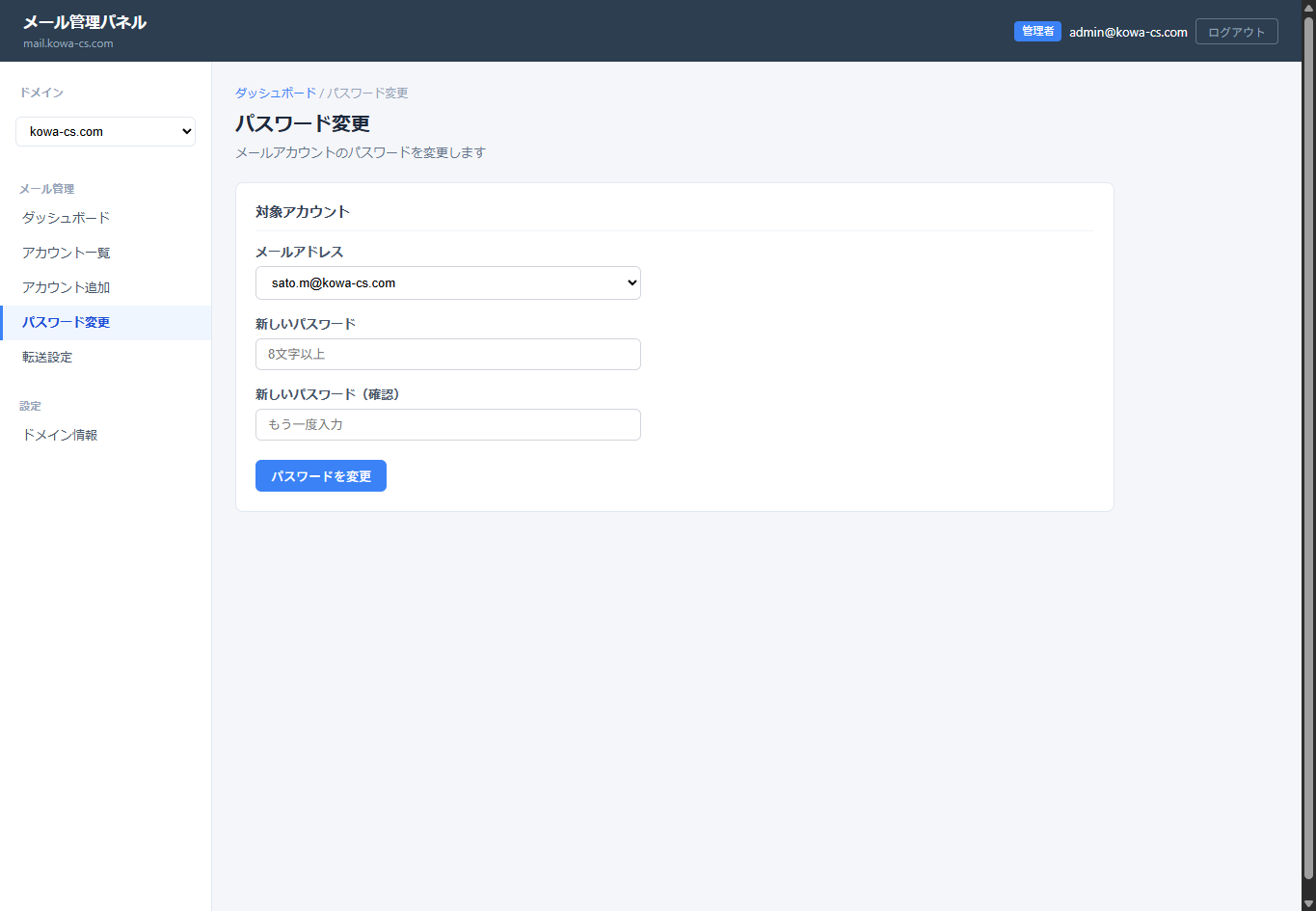Click the 新しいパスワード（確認） input field
Screen dimensions: 1316x911
click(447, 424)
